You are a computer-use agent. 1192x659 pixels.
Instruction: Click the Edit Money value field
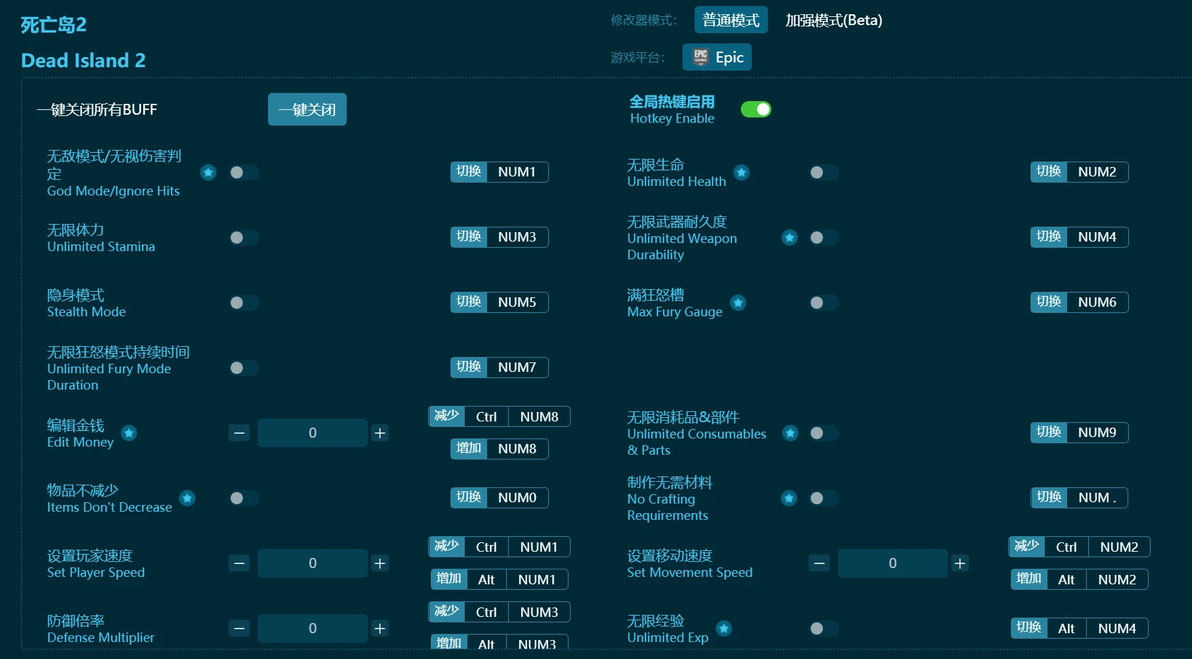tap(312, 433)
